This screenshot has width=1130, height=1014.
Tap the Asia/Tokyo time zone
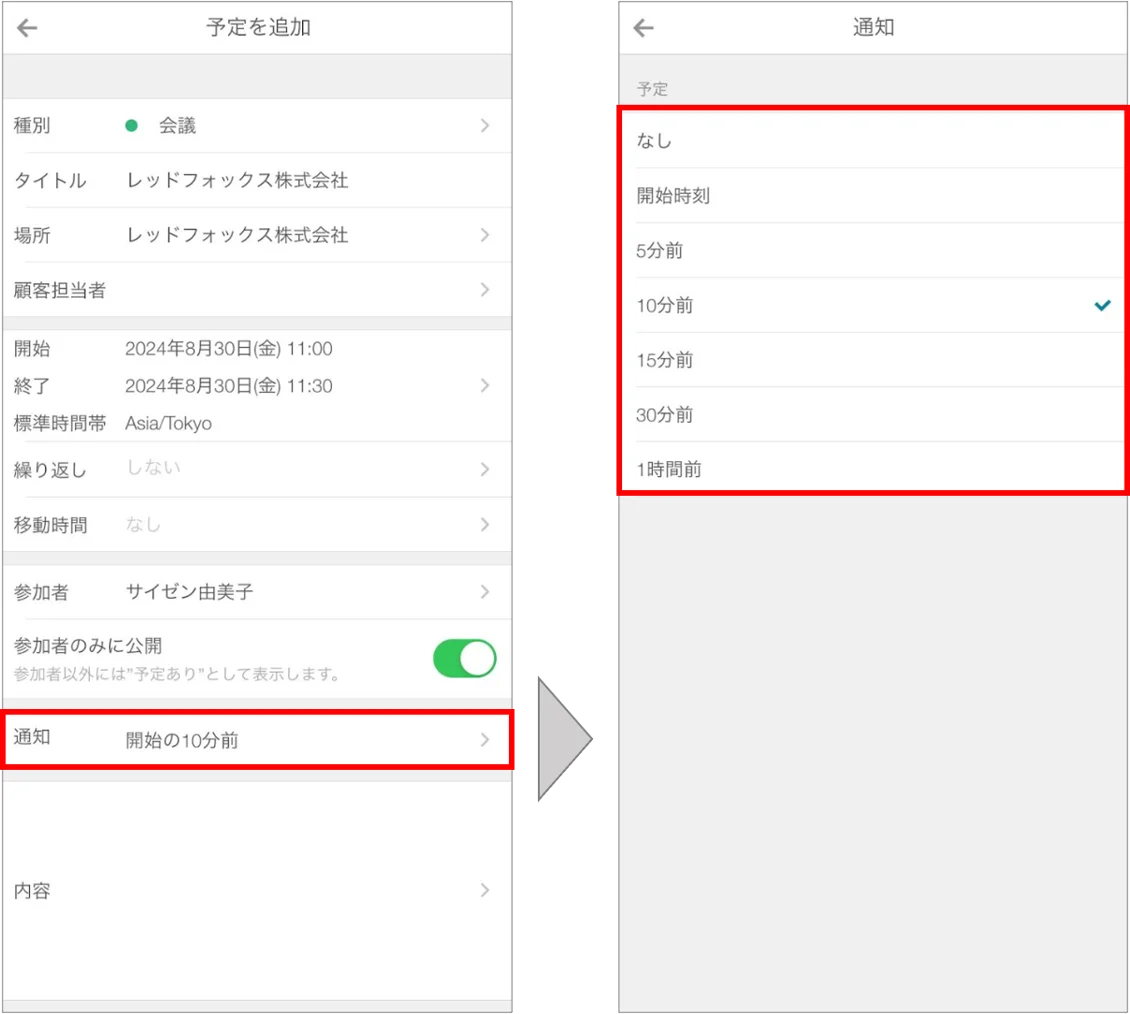pyautogui.click(x=169, y=423)
